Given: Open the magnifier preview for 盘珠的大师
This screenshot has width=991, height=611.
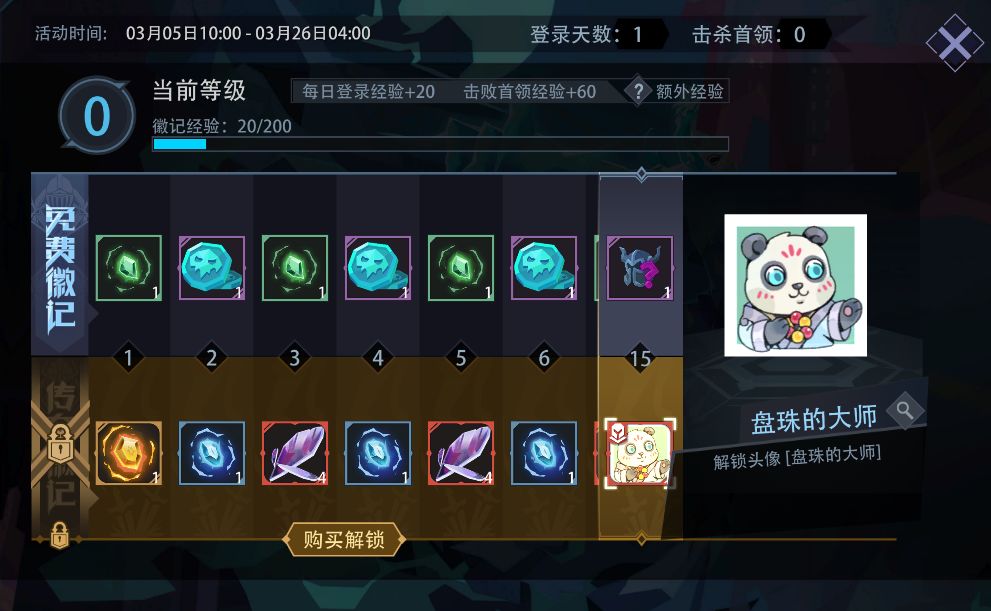Looking at the screenshot, I should point(905,411).
